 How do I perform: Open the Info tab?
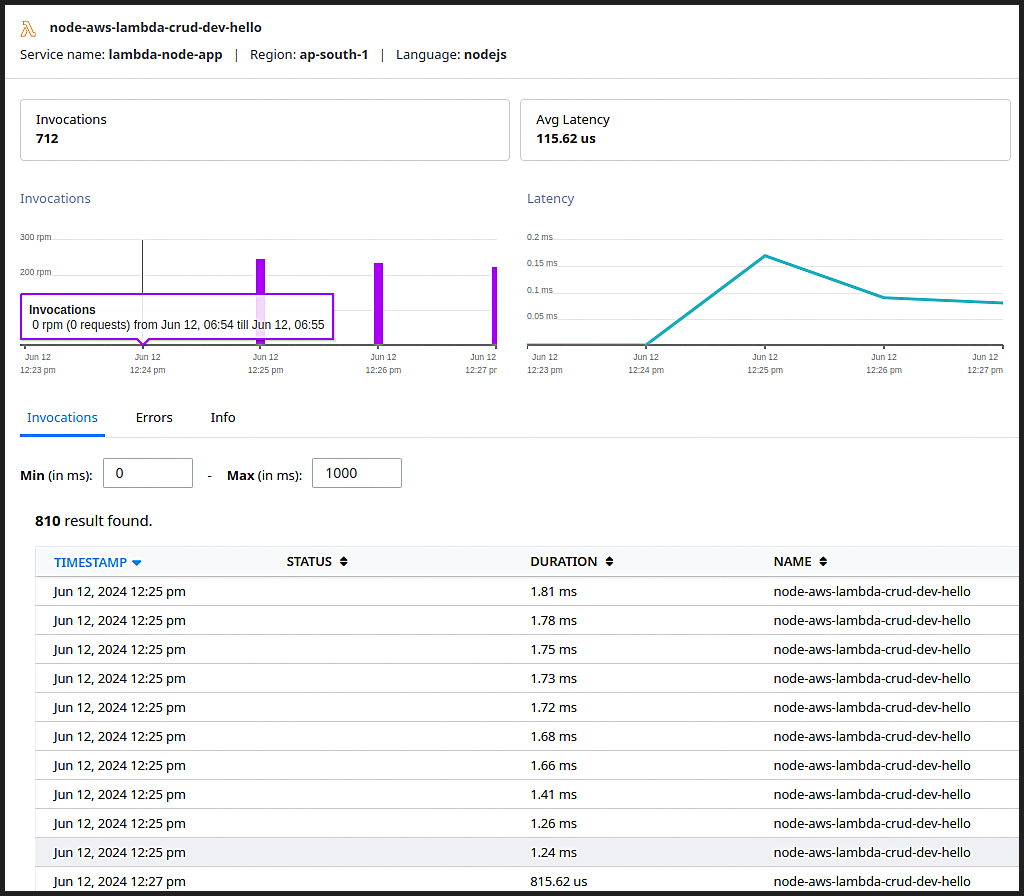tap(223, 418)
